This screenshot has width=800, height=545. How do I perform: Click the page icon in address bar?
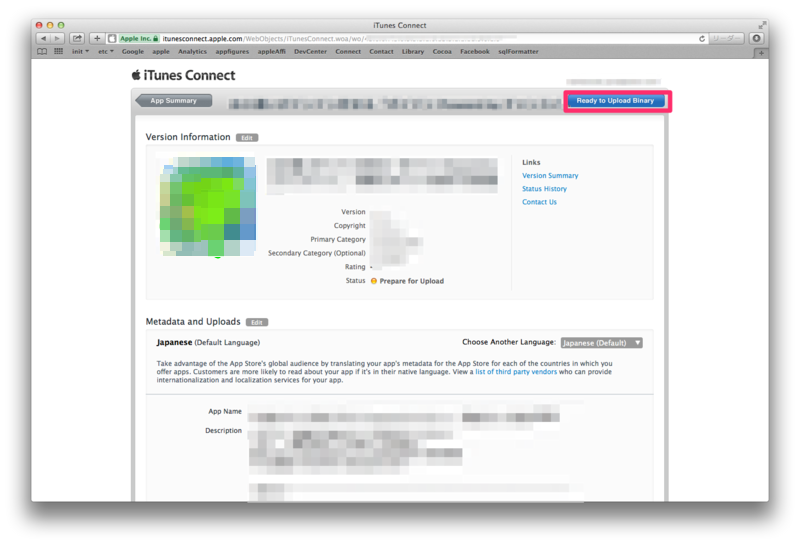112,38
